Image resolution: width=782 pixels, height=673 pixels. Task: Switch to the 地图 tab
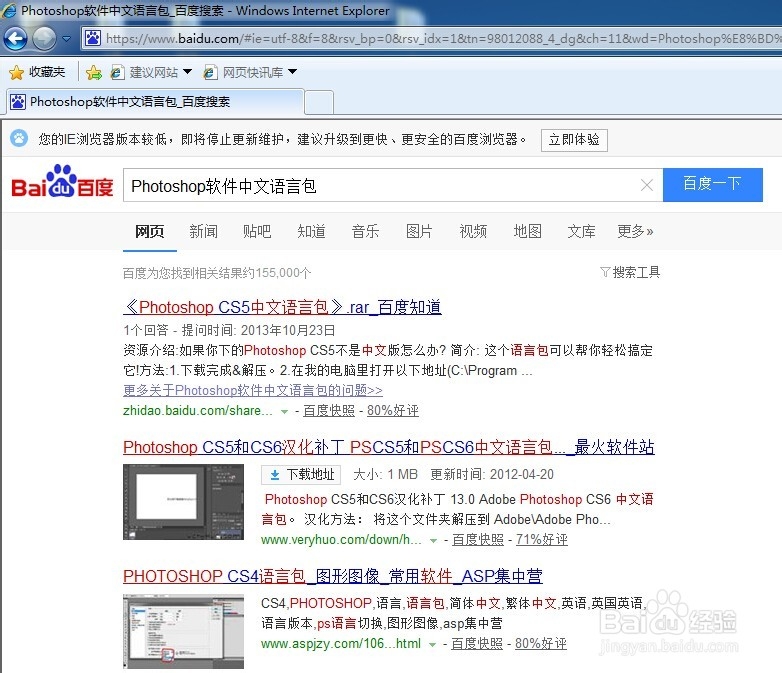click(x=527, y=231)
